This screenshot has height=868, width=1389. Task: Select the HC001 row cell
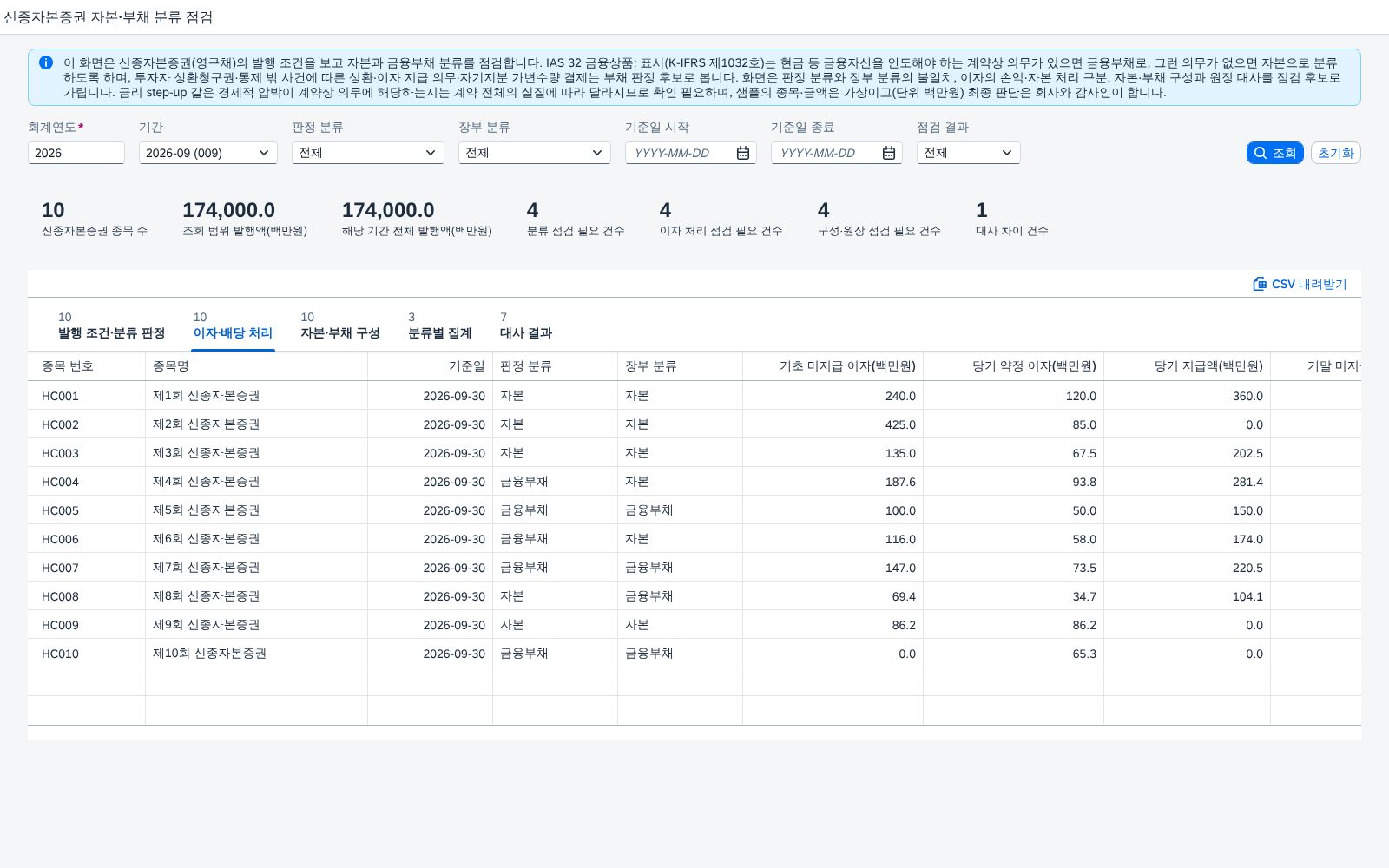[87, 396]
